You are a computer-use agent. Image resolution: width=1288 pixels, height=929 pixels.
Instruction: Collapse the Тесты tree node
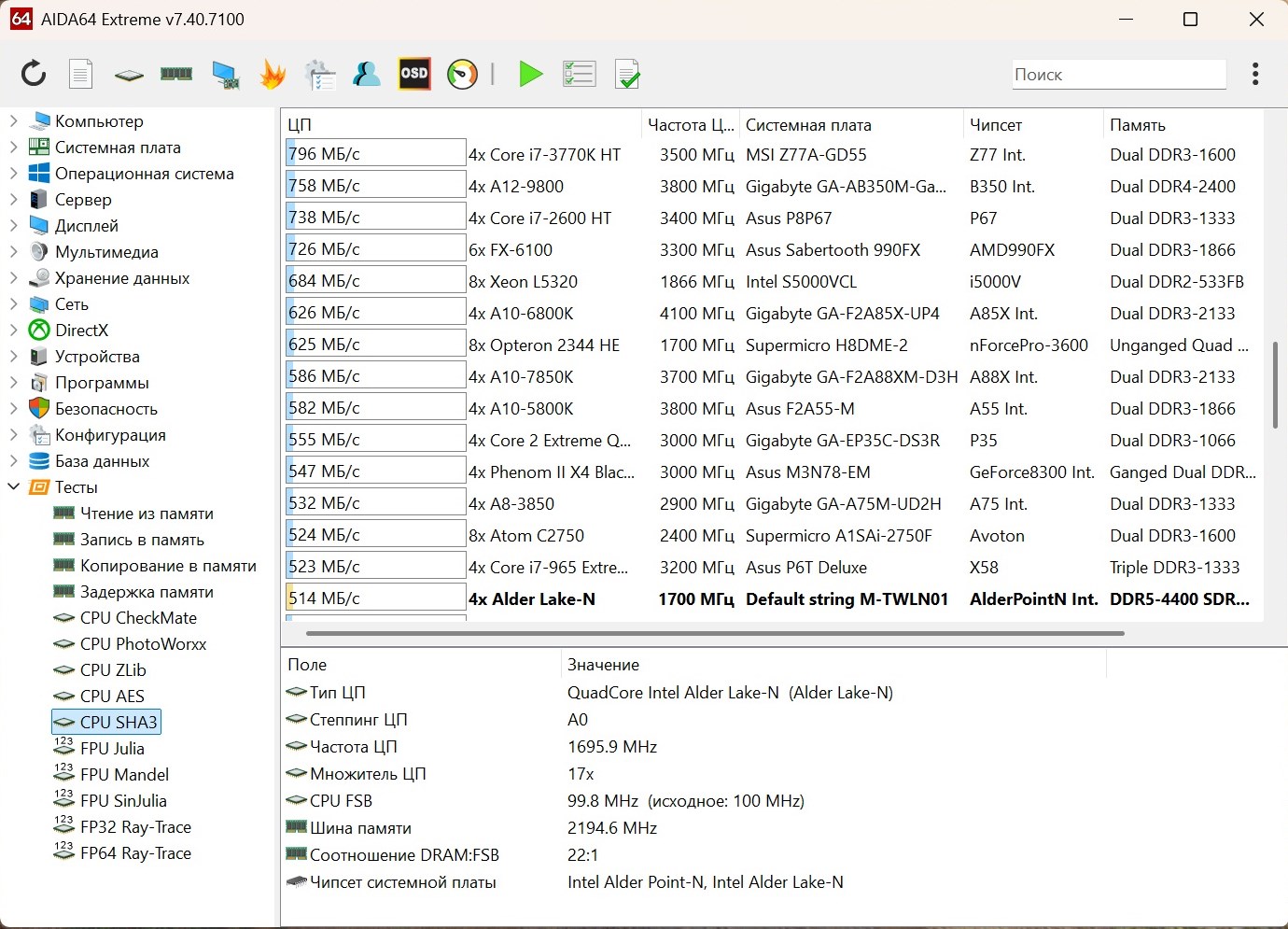(x=14, y=486)
